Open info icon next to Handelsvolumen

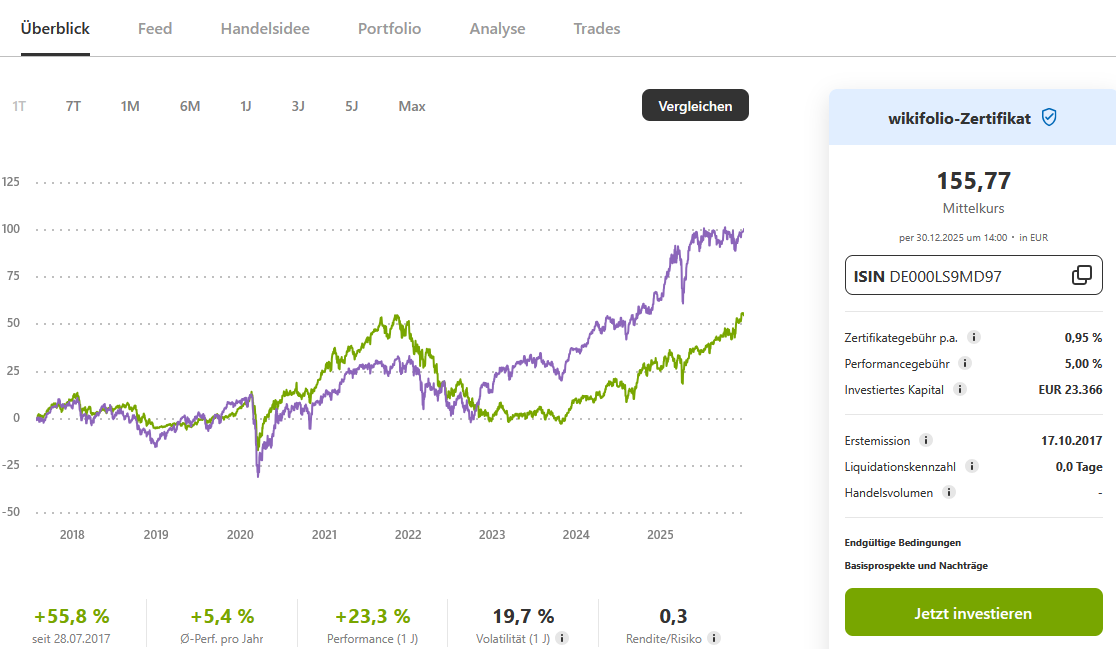tap(949, 492)
